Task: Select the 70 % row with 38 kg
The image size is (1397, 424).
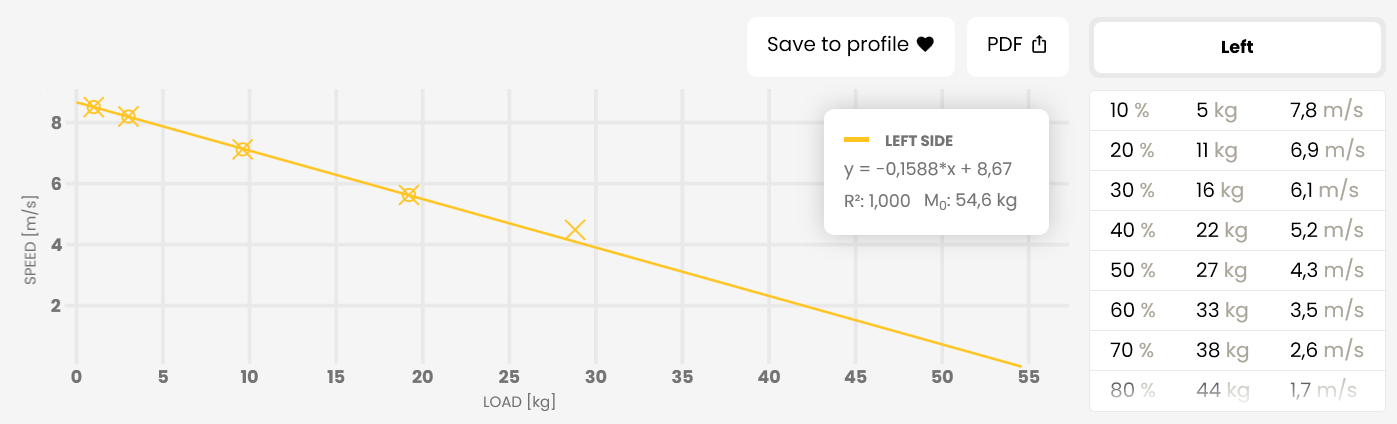Action: [x=1237, y=350]
